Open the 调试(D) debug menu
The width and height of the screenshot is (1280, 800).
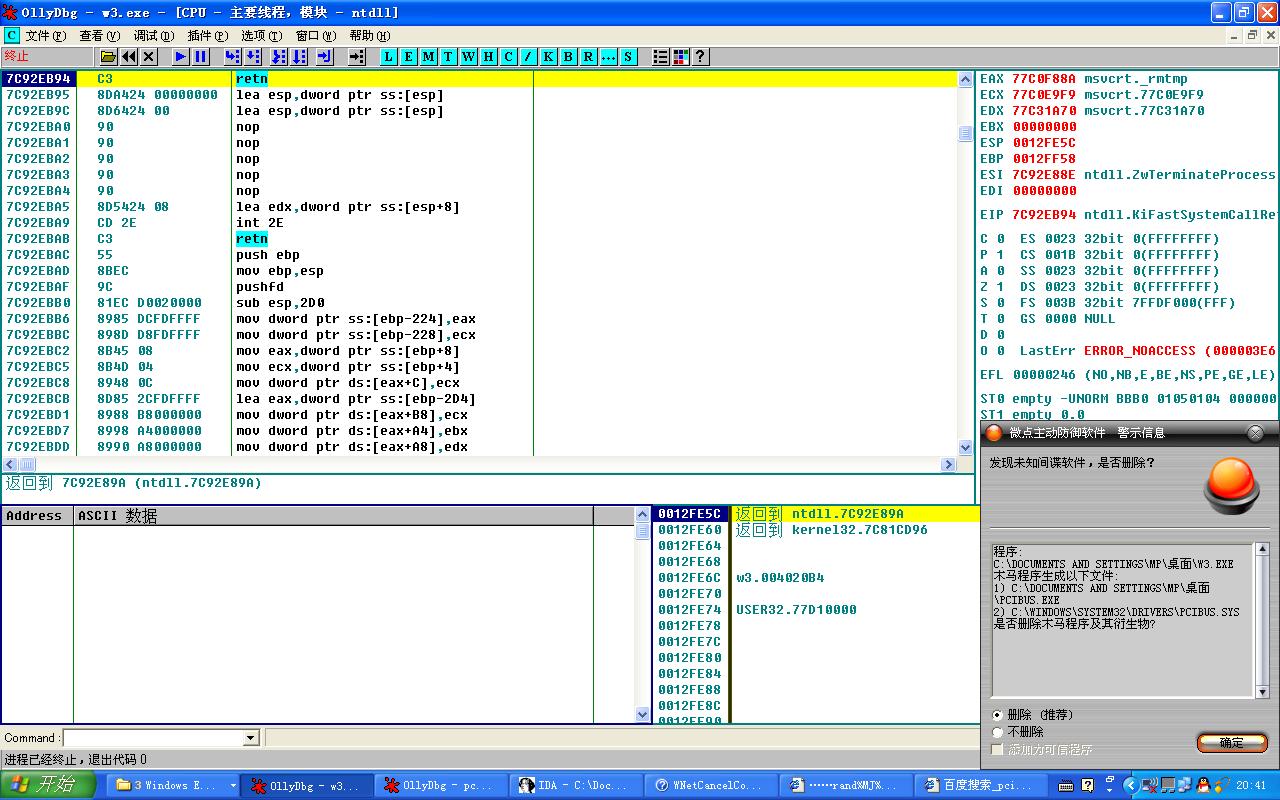pos(153,36)
